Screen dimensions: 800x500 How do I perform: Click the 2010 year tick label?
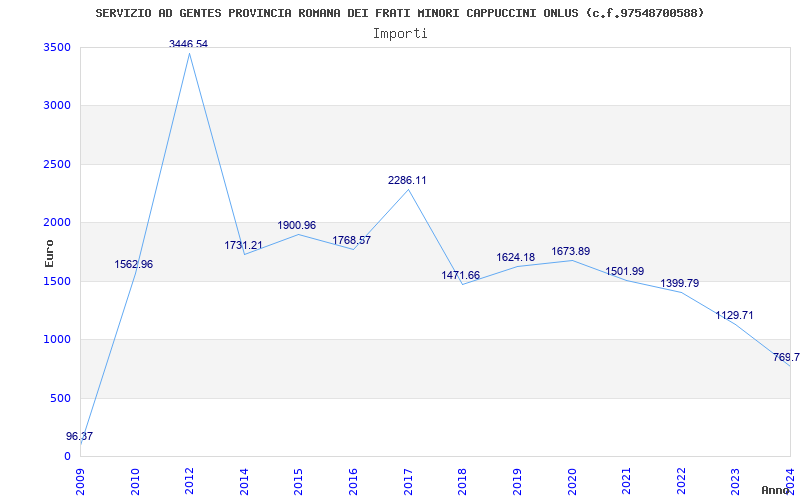pyautogui.click(x=135, y=482)
